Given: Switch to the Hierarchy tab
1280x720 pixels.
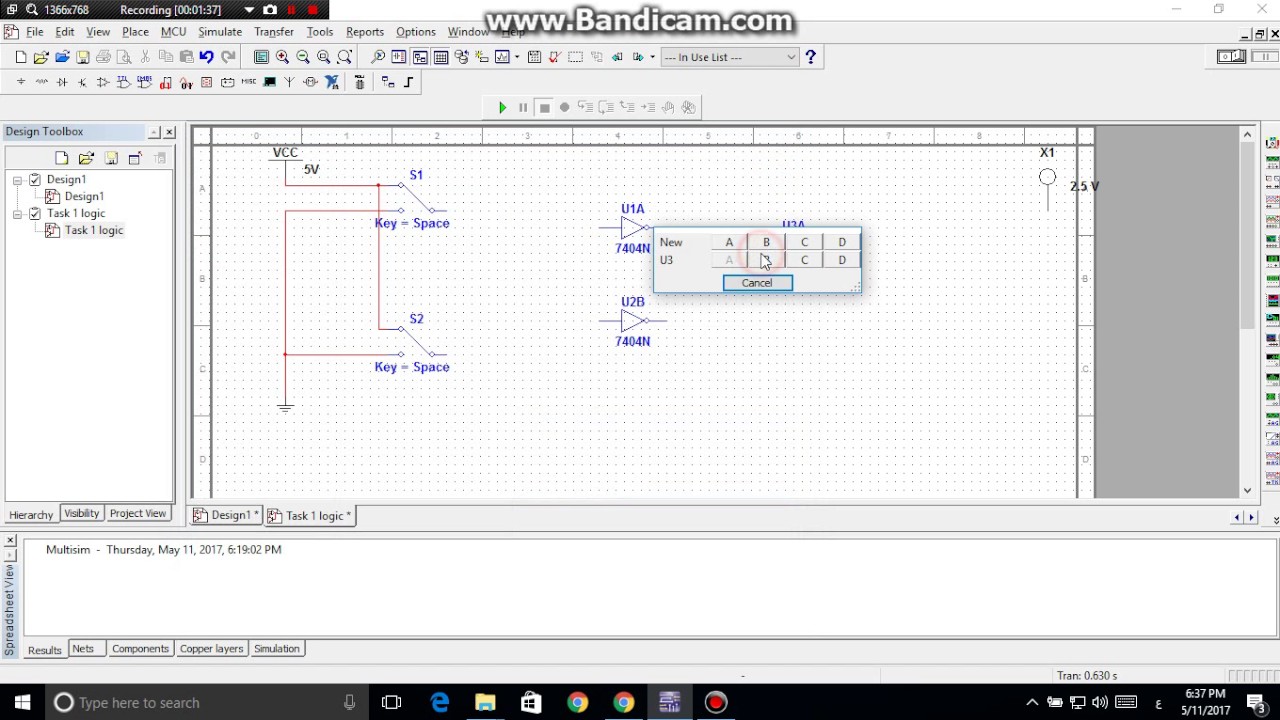Looking at the screenshot, I should pos(31,514).
